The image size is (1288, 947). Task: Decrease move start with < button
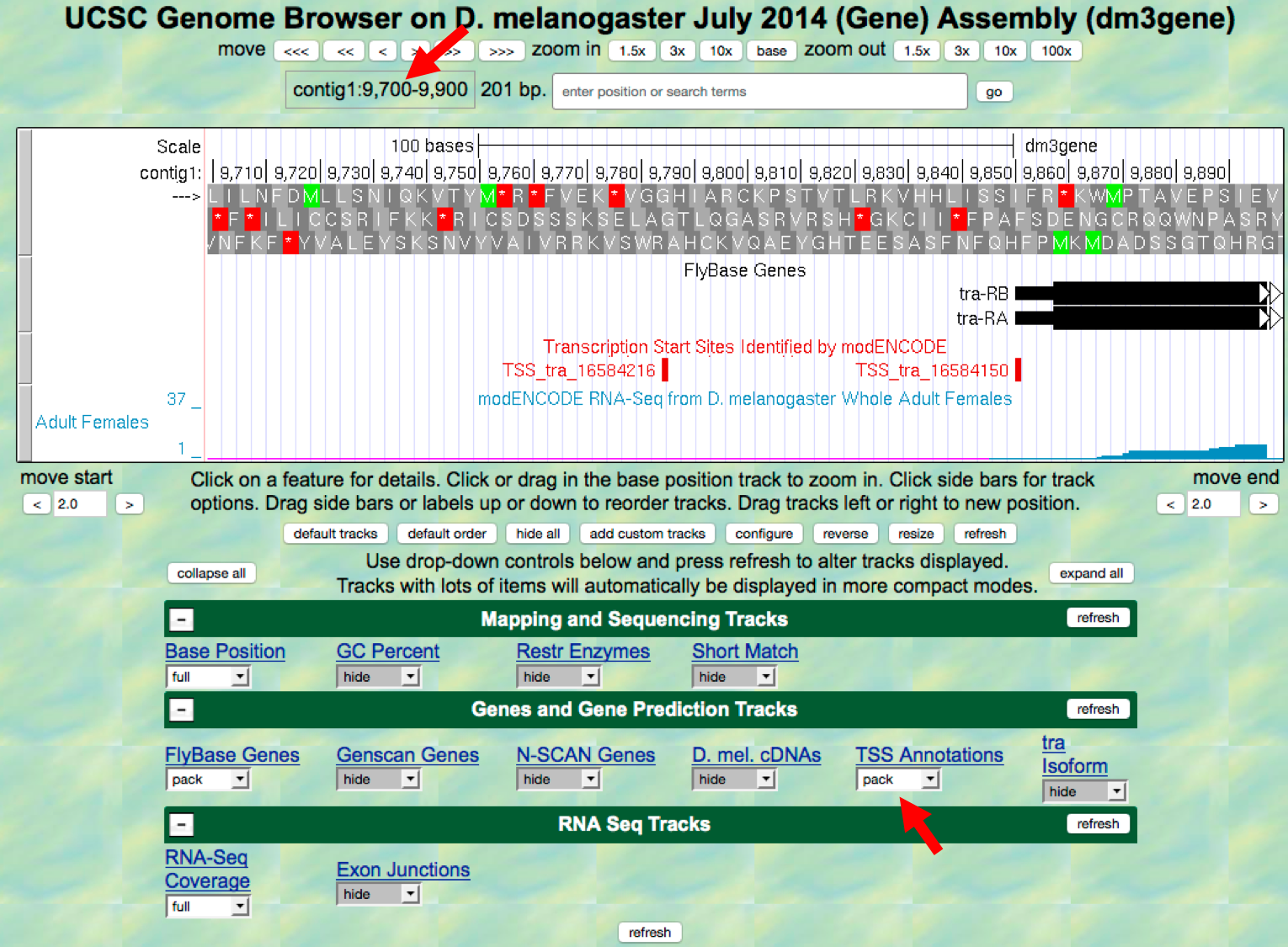36,504
